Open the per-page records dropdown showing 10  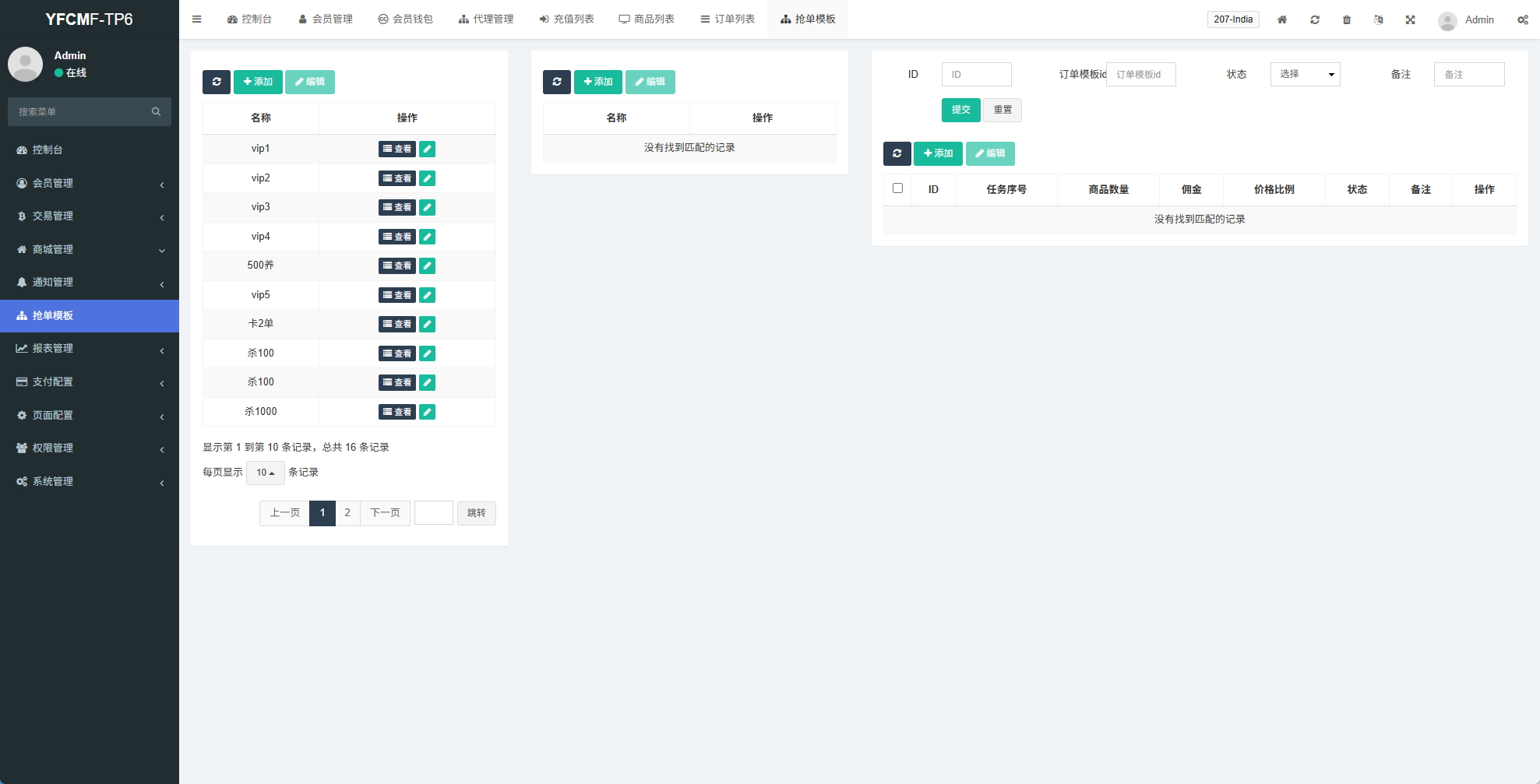click(265, 473)
